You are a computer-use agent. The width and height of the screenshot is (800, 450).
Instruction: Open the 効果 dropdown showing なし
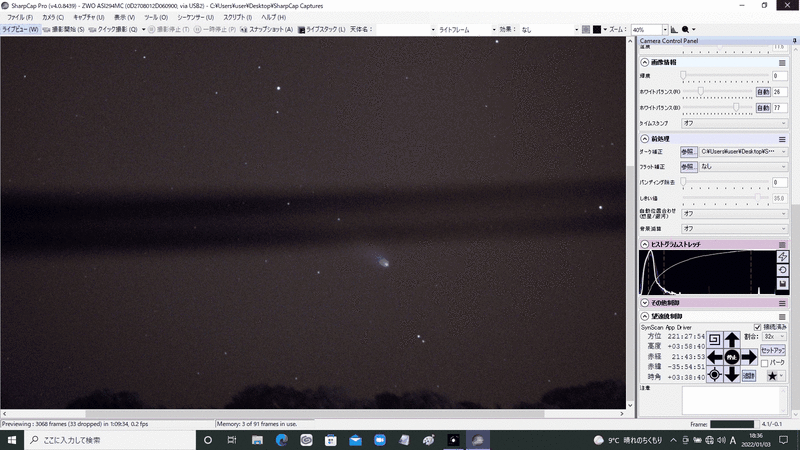(x=549, y=30)
